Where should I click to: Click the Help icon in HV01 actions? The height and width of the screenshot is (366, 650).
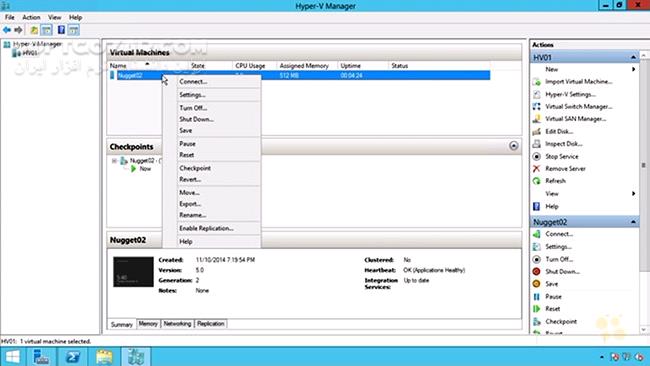[x=536, y=206]
